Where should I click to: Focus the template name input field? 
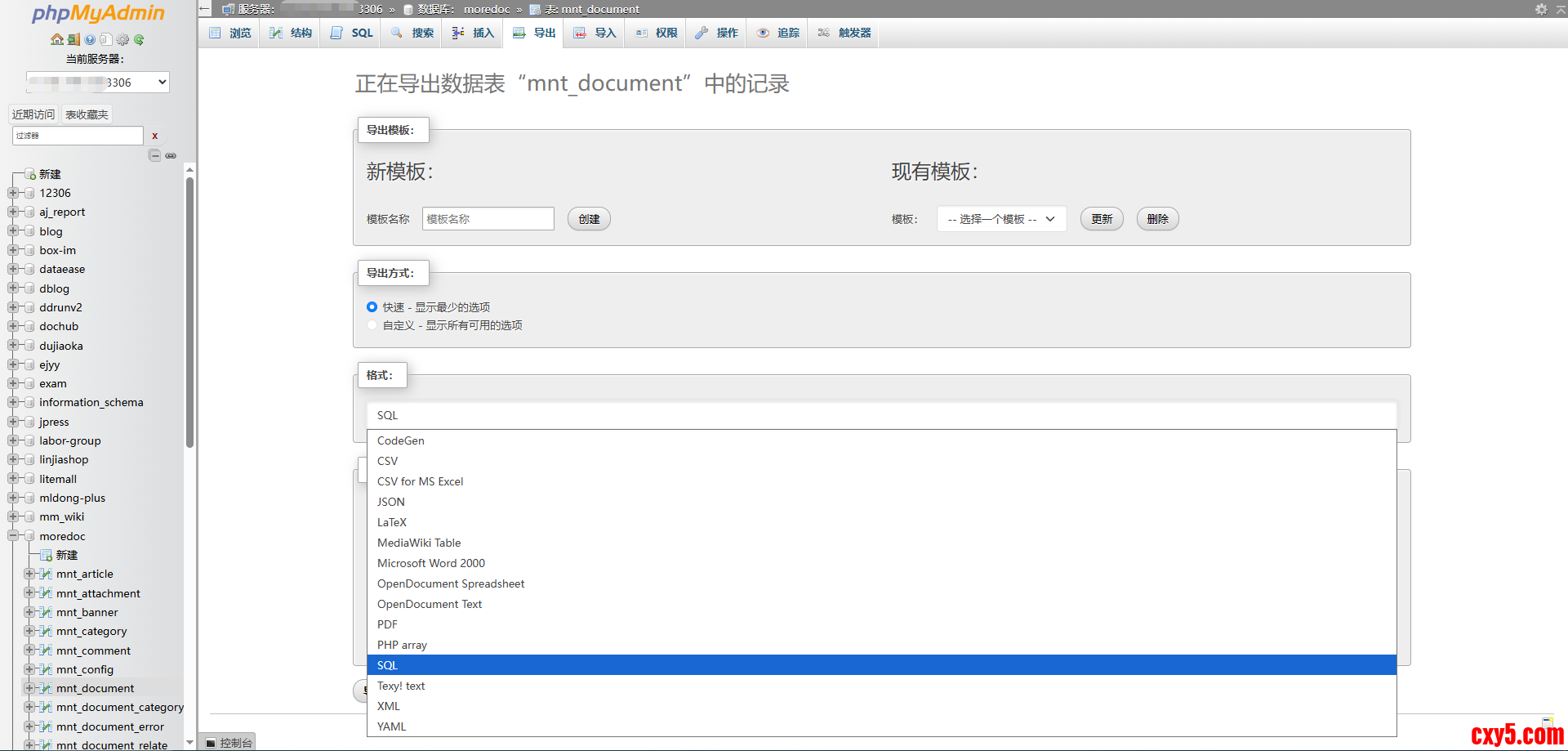[x=488, y=219]
